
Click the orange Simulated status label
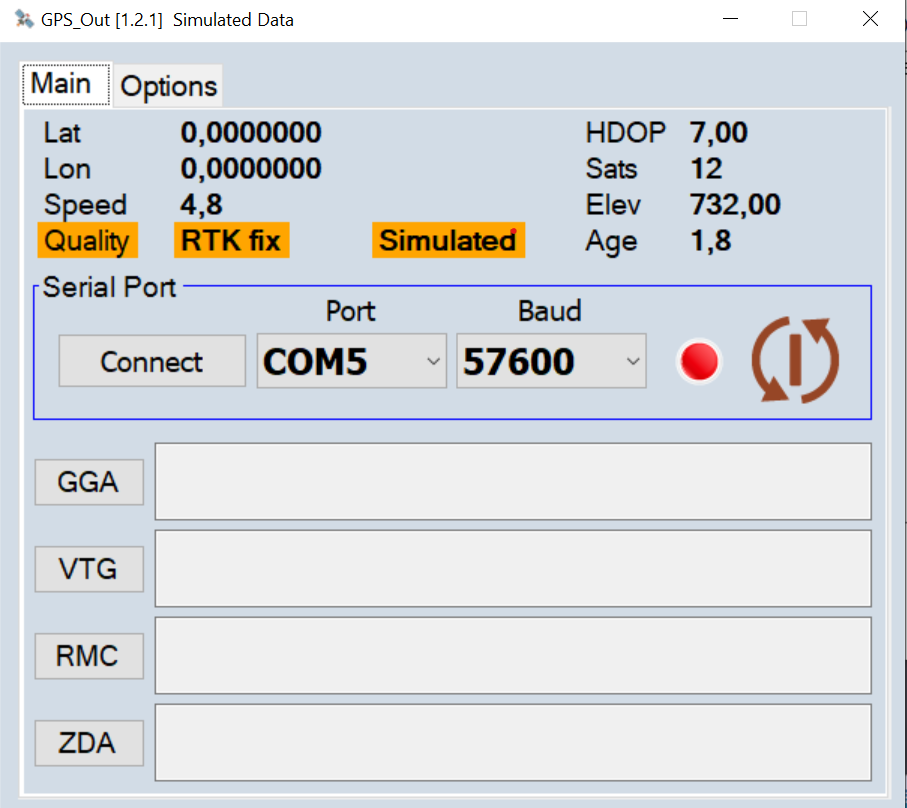448,241
